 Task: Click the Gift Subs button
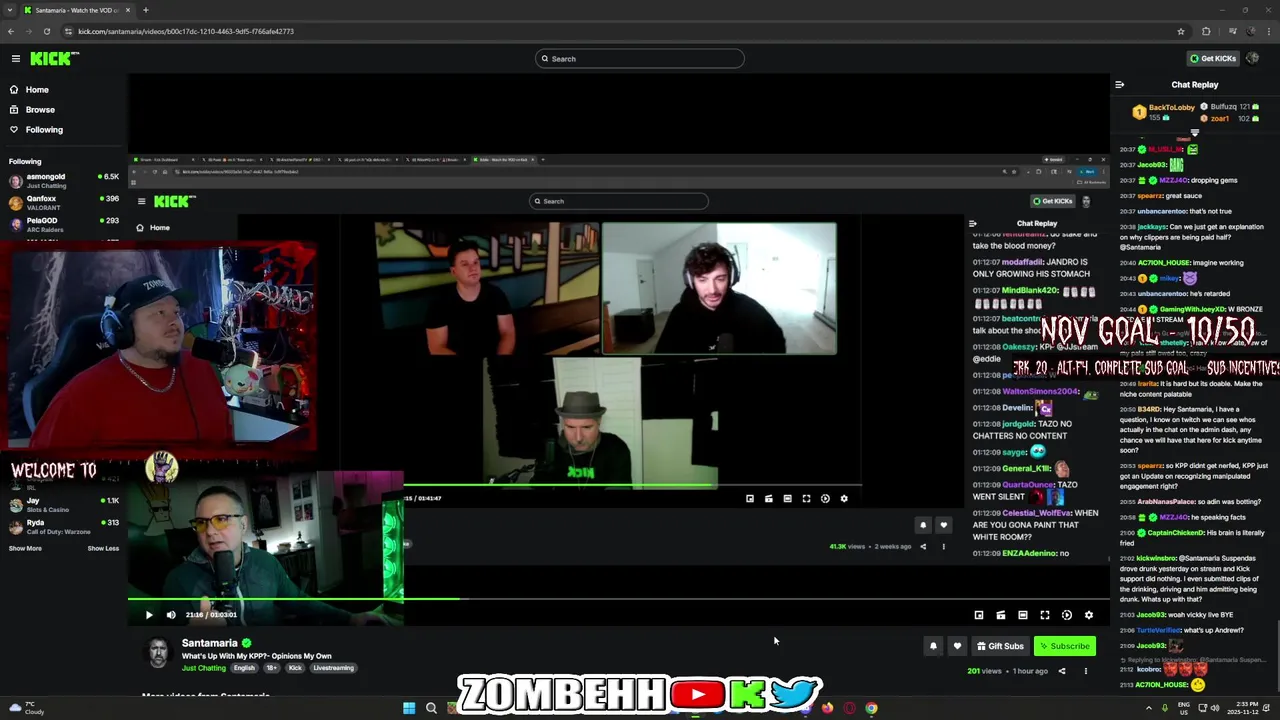(1000, 646)
